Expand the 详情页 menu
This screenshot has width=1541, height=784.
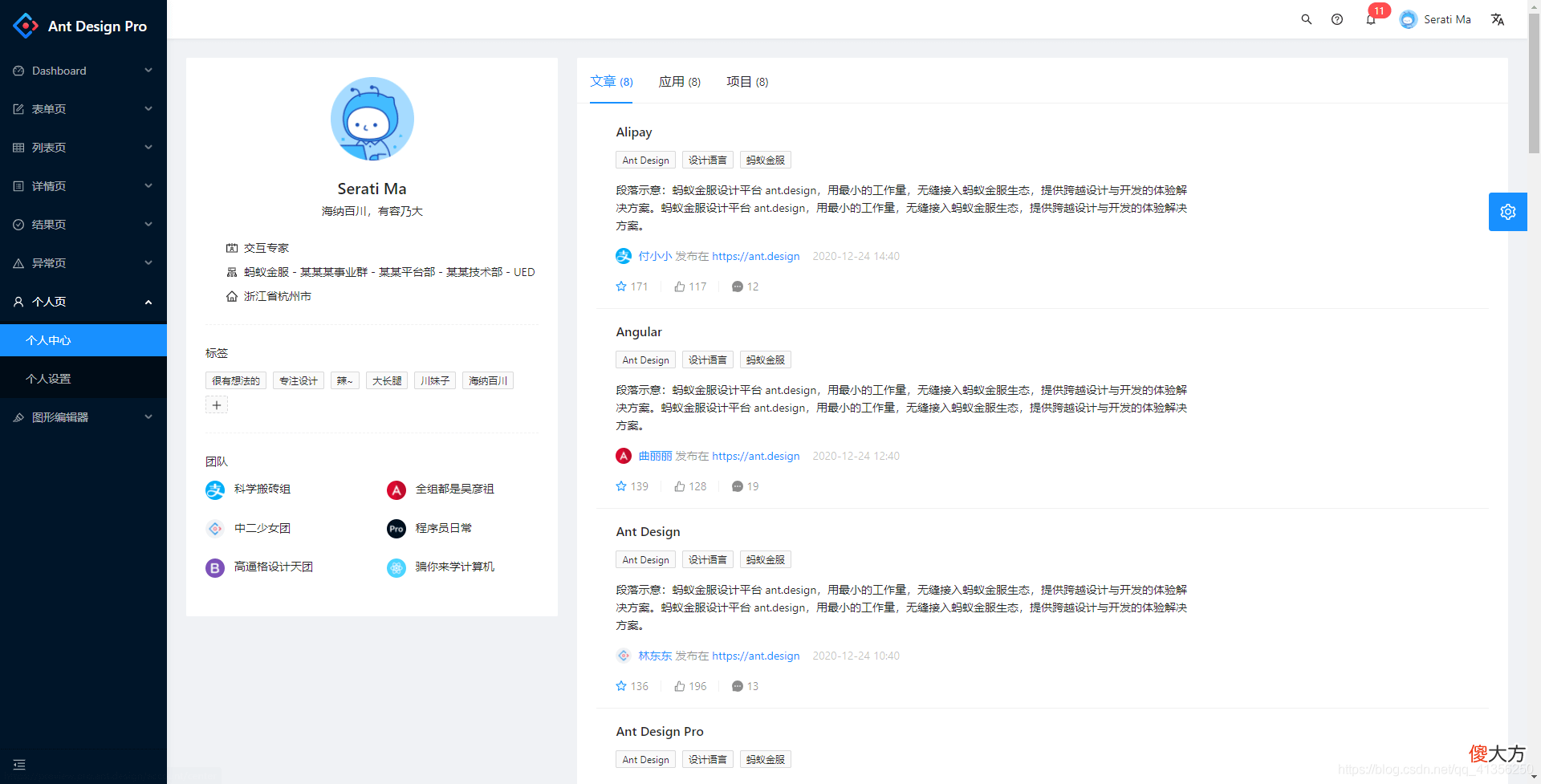[83, 186]
